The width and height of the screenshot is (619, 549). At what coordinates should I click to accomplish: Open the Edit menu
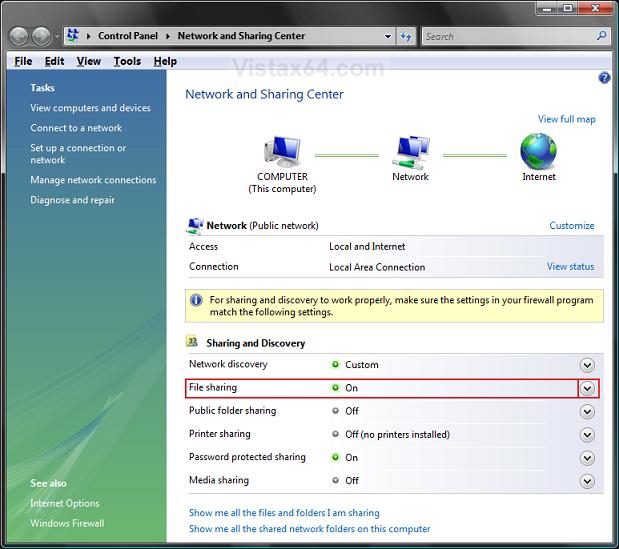(x=54, y=61)
